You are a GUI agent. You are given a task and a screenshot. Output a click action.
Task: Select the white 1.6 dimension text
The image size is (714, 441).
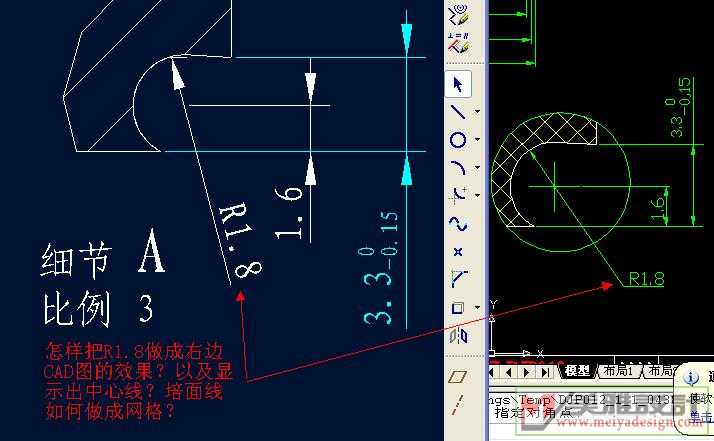pos(289,213)
